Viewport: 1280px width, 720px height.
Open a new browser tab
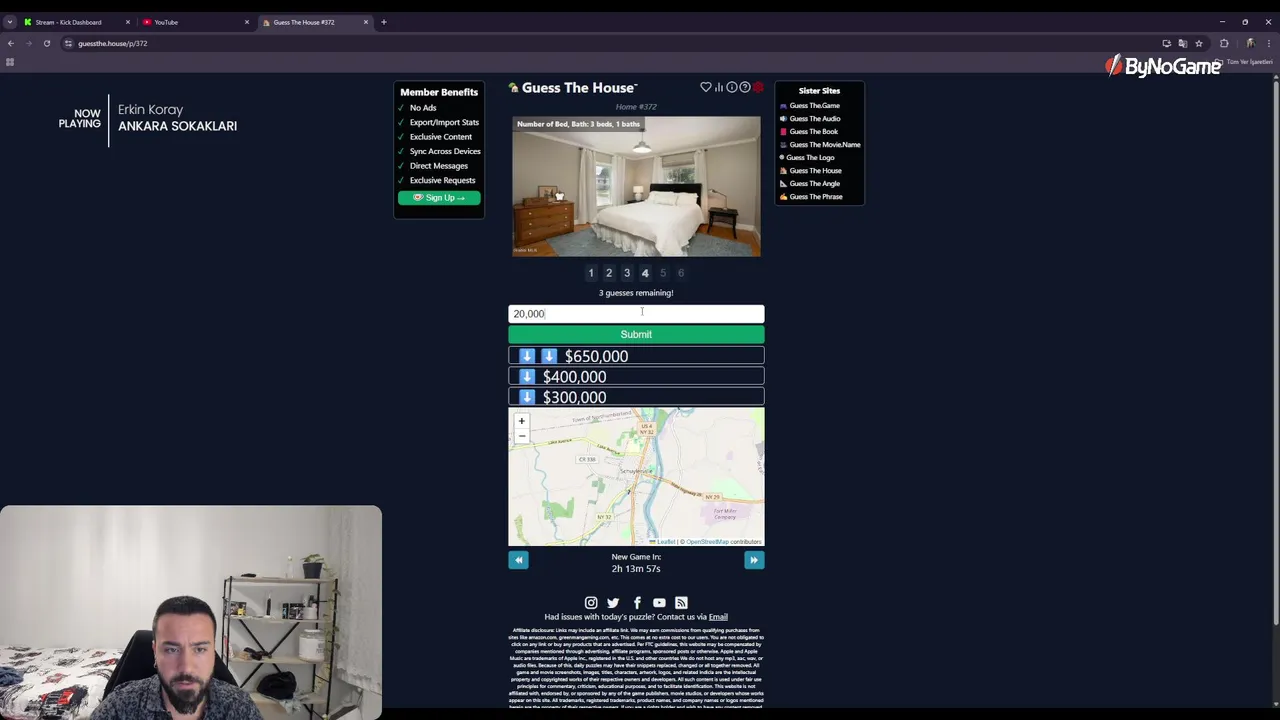[383, 22]
